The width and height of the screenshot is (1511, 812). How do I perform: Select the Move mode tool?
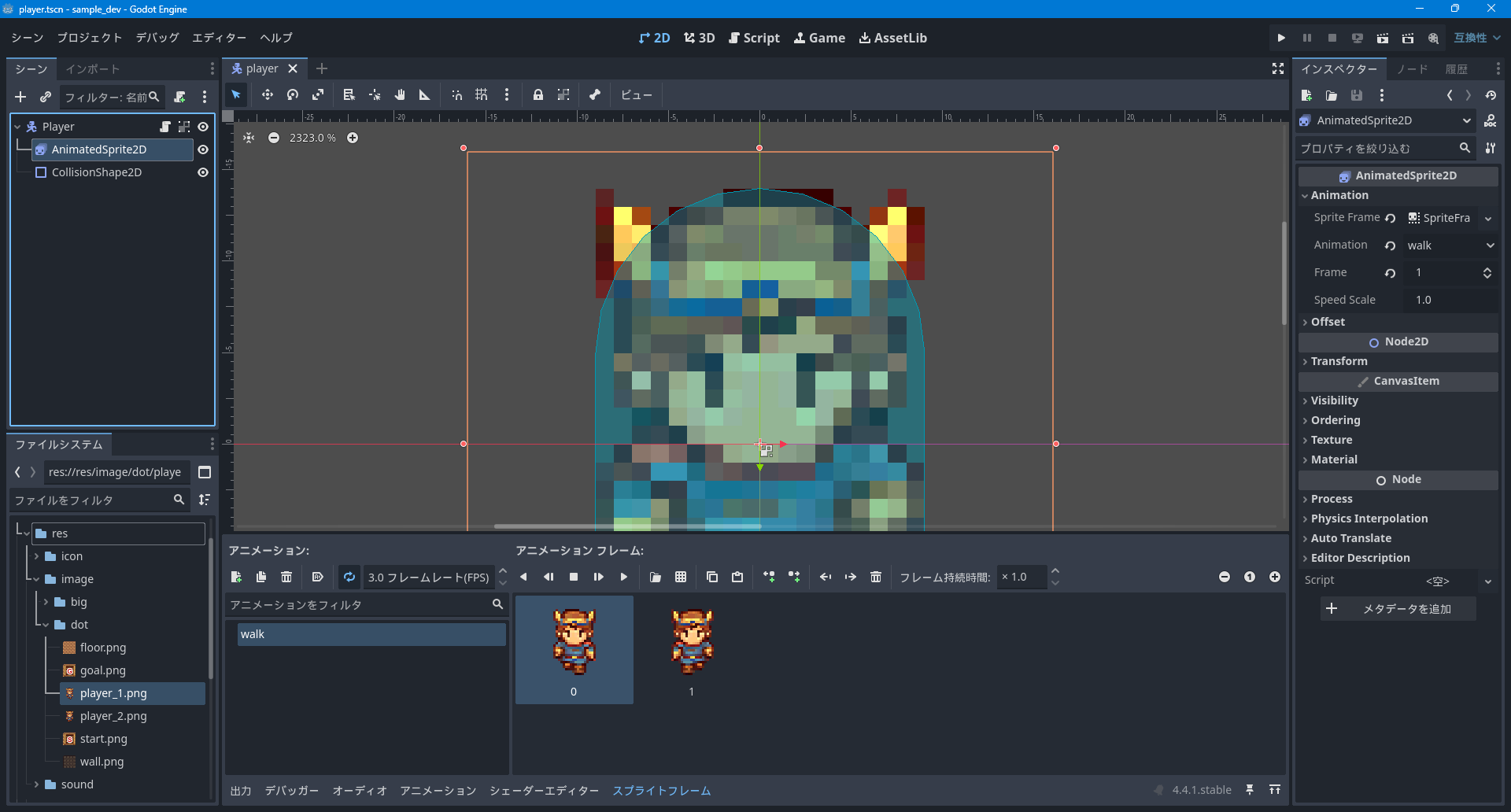click(x=268, y=95)
